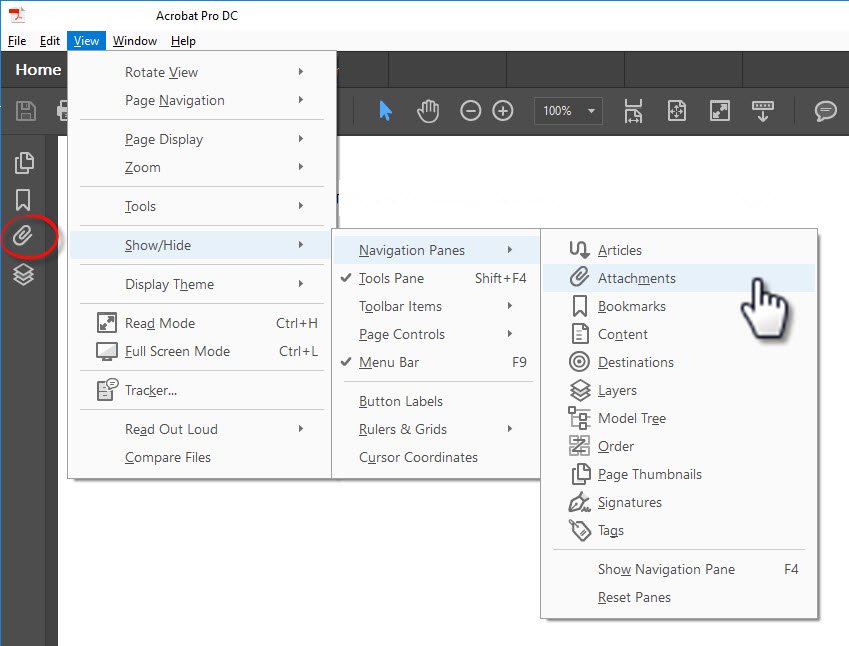Image resolution: width=849 pixels, height=646 pixels.
Task: Enter Read Mode from View menu
Action: pyautogui.click(x=160, y=323)
